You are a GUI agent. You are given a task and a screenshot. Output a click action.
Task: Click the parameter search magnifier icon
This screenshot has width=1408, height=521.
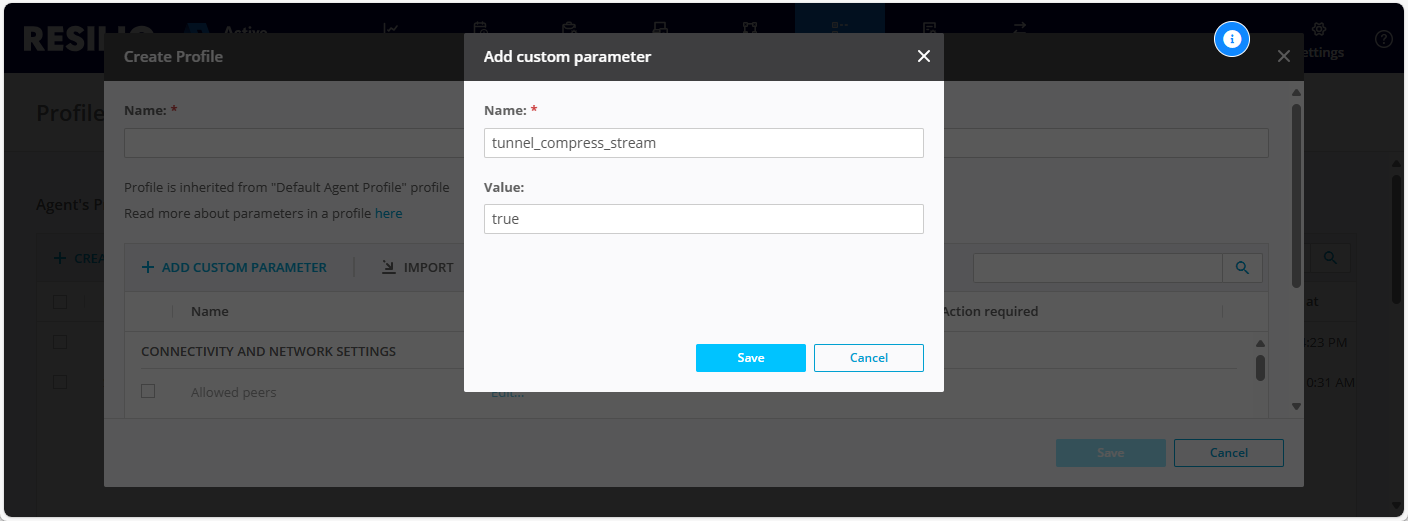tap(1242, 267)
